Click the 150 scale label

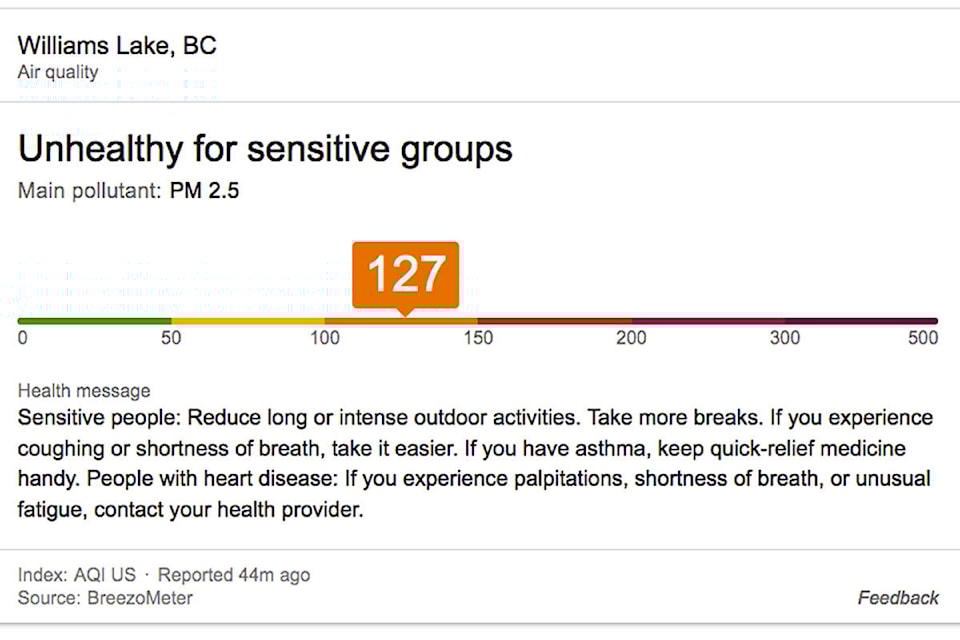[x=478, y=337]
